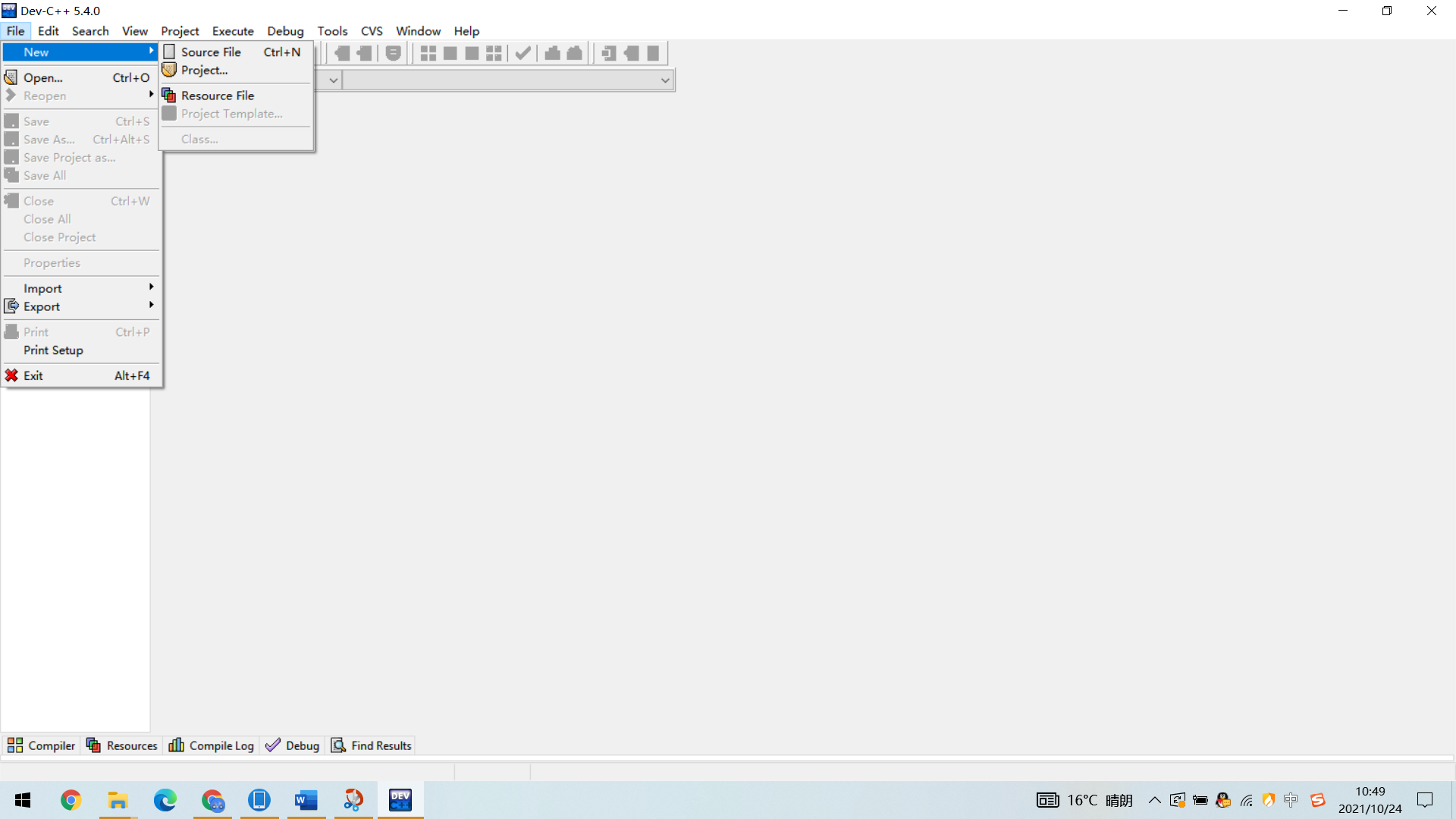Click Open... in File menu
This screenshot has height=819, width=1456.
point(43,77)
